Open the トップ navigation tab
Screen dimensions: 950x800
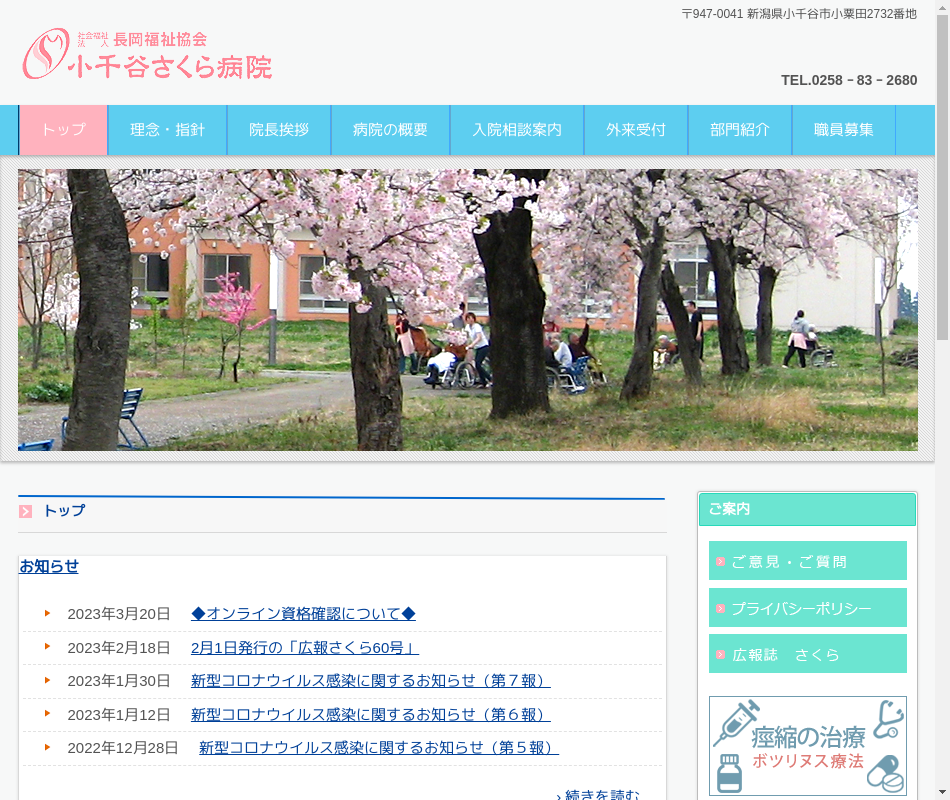point(63,130)
